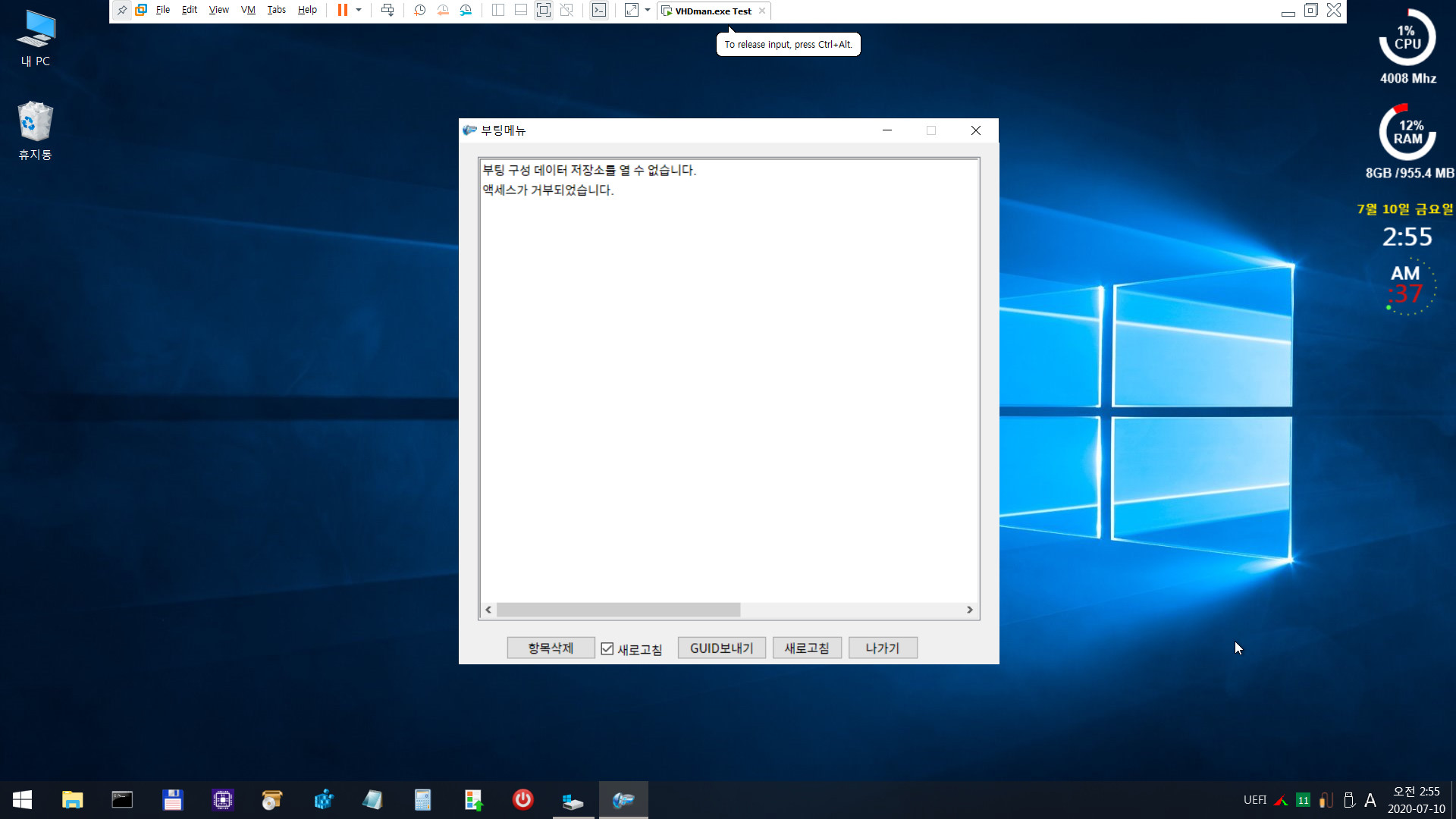The image size is (1456, 819).
Task: Click the text 부팅 구성 데이터 저장소를 열 수 없습니다.
Action: click(589, 170)
